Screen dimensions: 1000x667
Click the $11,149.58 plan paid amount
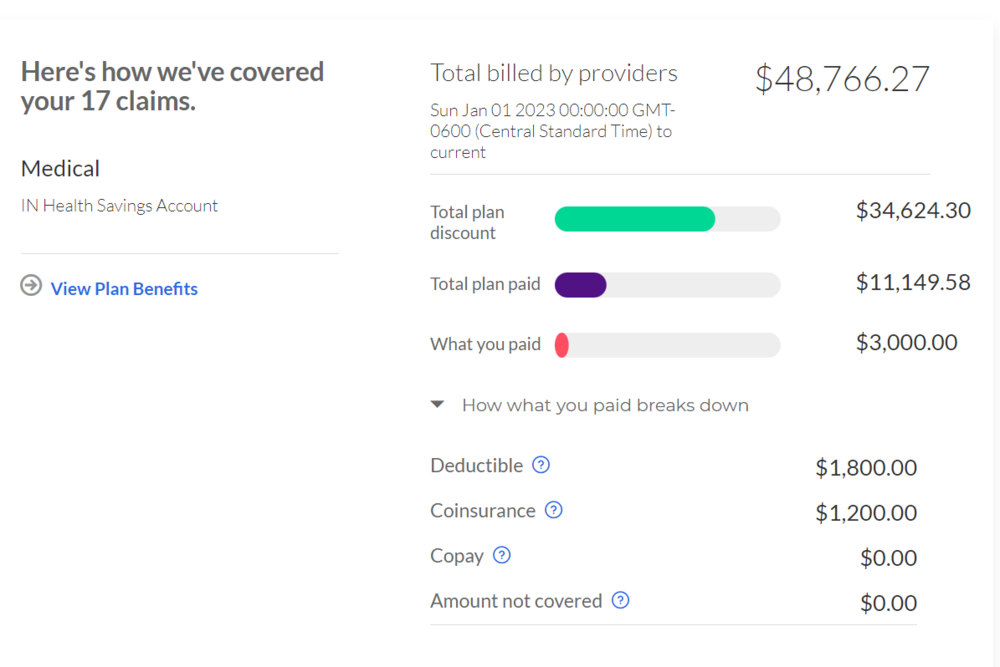[x=913, y=282]
